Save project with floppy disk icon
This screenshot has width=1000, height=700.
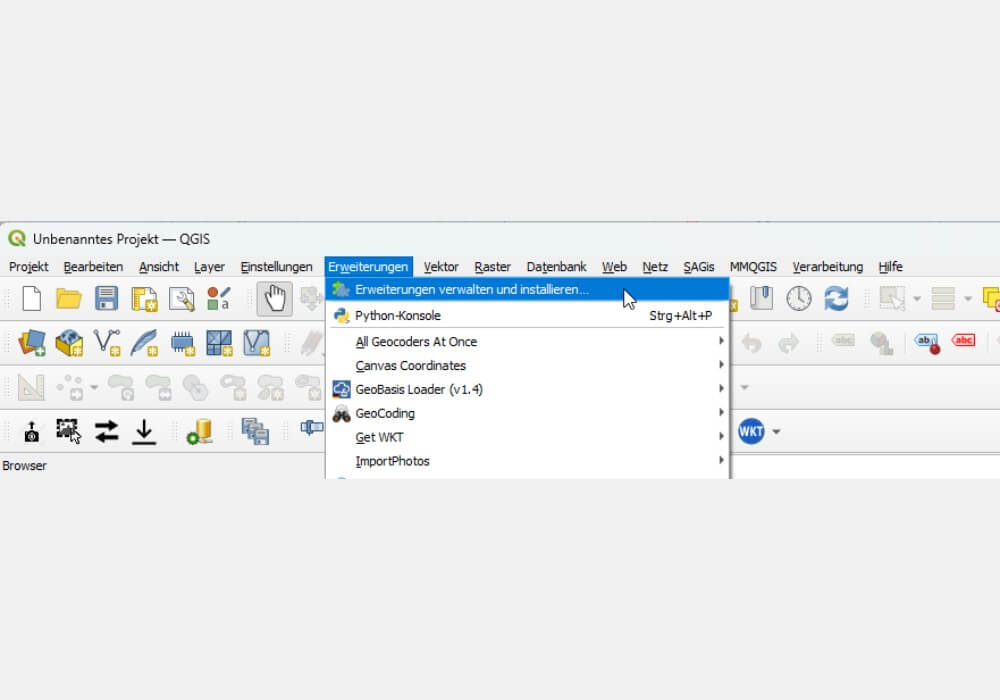[x=107, y=298]
